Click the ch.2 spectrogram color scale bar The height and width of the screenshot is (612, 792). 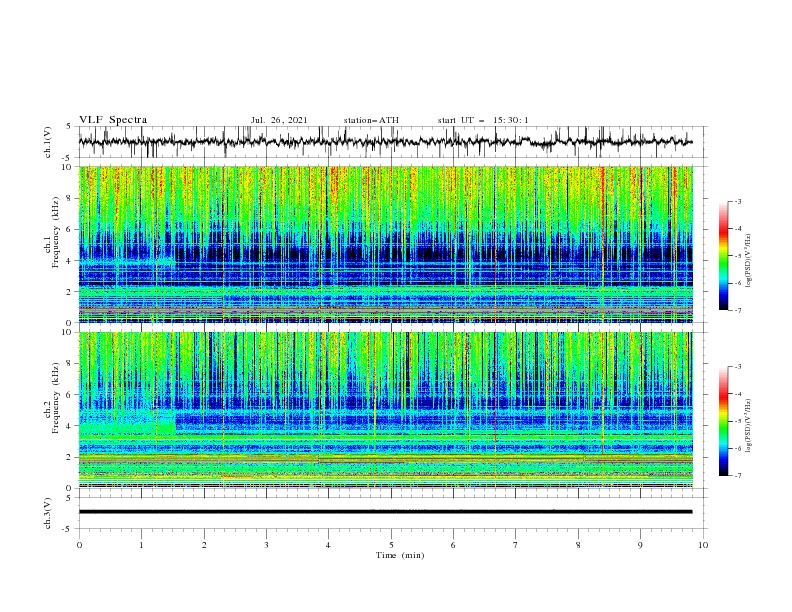pos(723,421)
